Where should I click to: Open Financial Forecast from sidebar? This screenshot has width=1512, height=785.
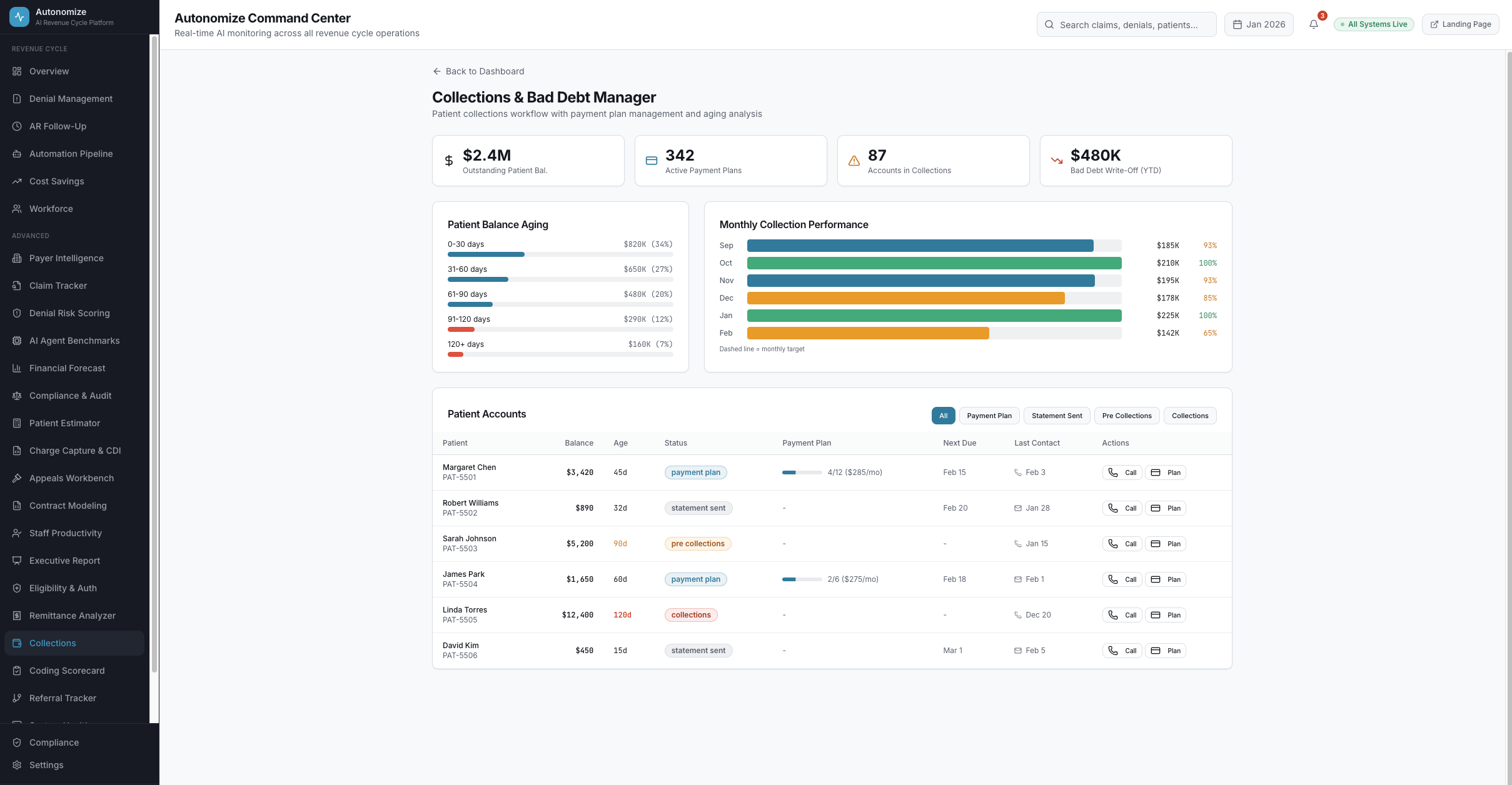click(67, 368)
